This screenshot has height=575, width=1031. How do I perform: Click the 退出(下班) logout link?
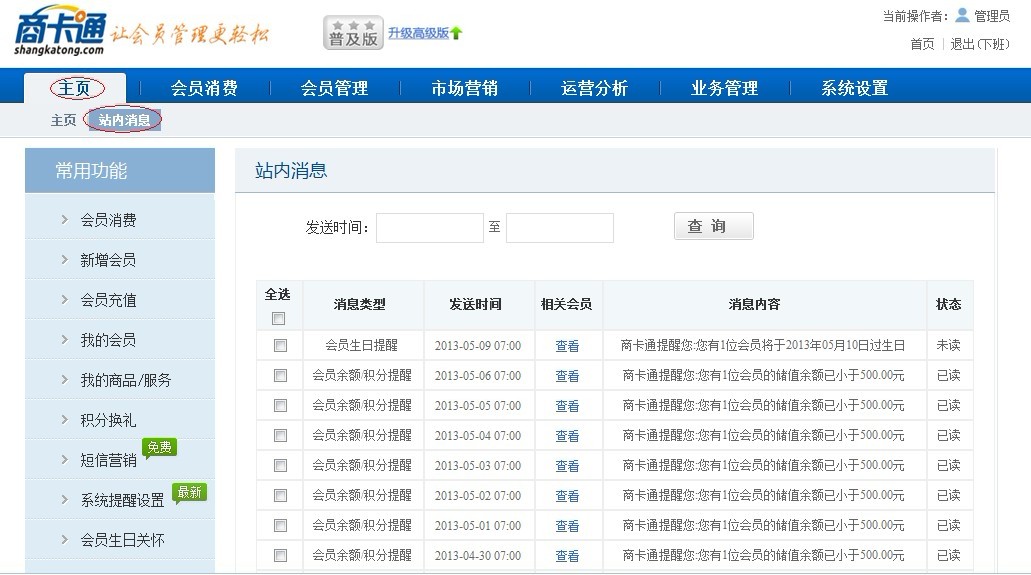979,44
